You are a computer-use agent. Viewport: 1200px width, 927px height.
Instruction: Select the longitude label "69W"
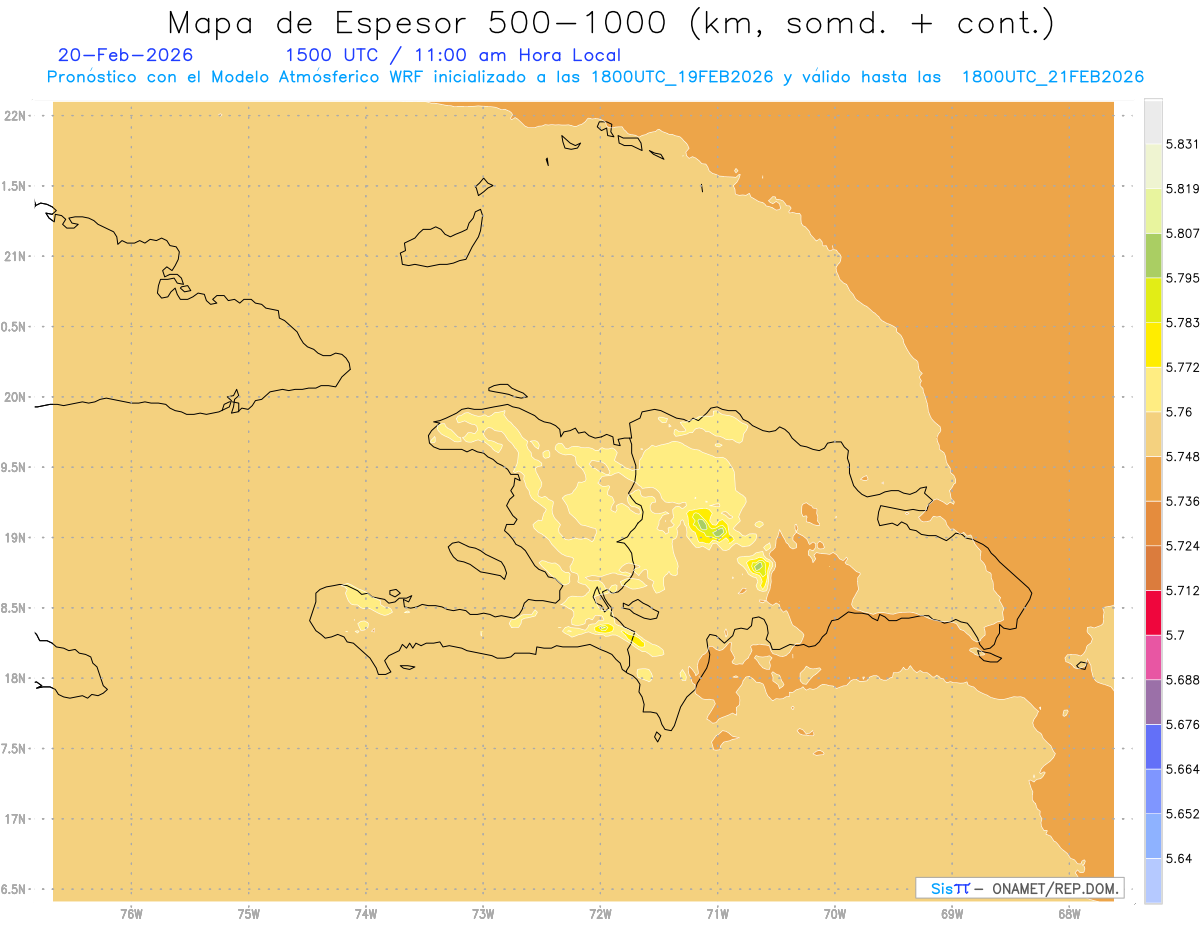click(x=952, y=914)
